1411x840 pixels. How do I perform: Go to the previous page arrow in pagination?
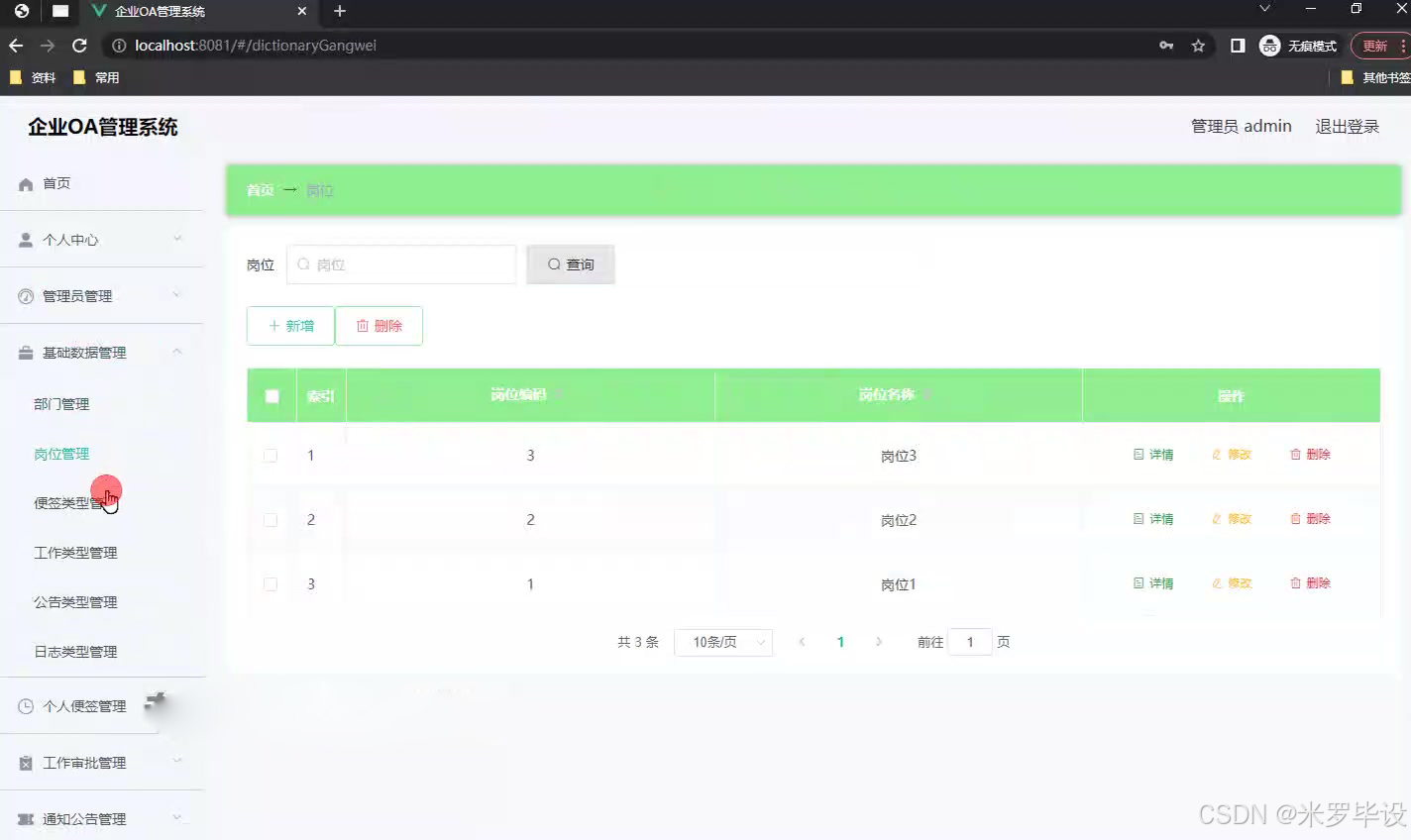[802, 642]
